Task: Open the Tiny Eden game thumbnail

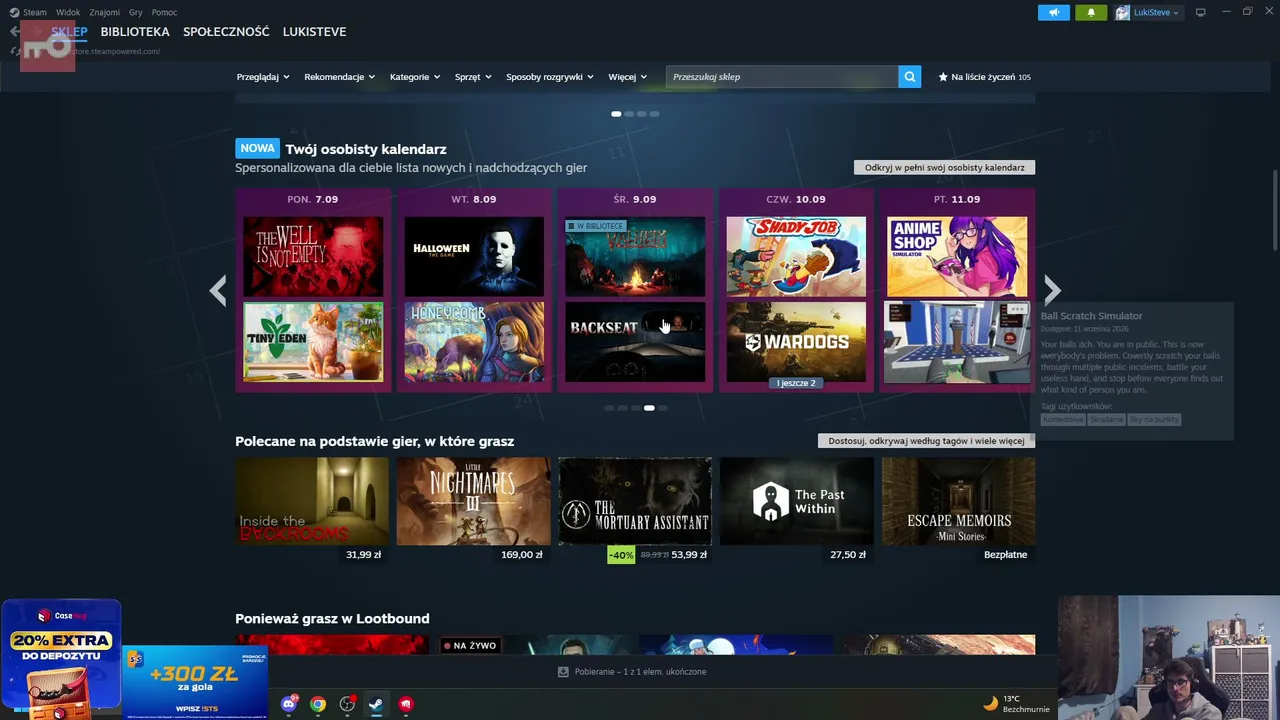Action: point(313,342)
